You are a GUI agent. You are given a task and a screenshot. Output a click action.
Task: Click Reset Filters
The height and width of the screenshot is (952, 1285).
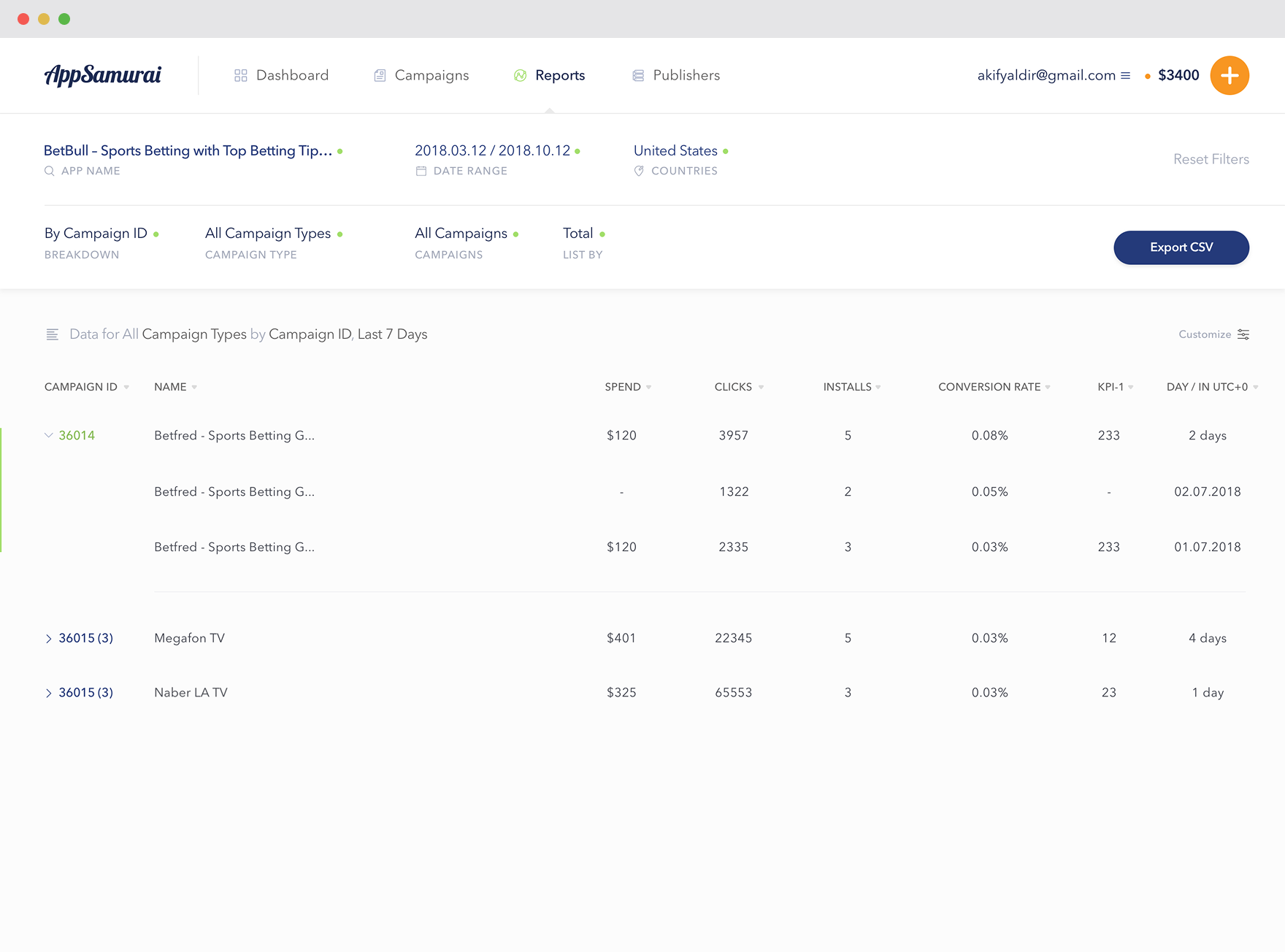tap(1211, 159)
